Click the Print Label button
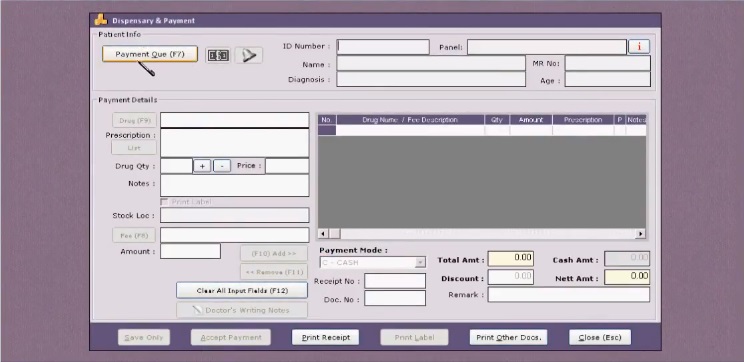 tap(414, 337)
